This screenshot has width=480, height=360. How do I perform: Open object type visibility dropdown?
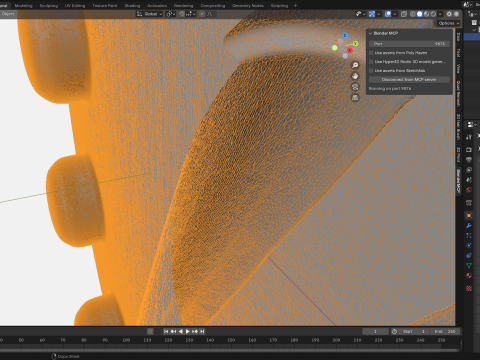(x=360, y=14)
